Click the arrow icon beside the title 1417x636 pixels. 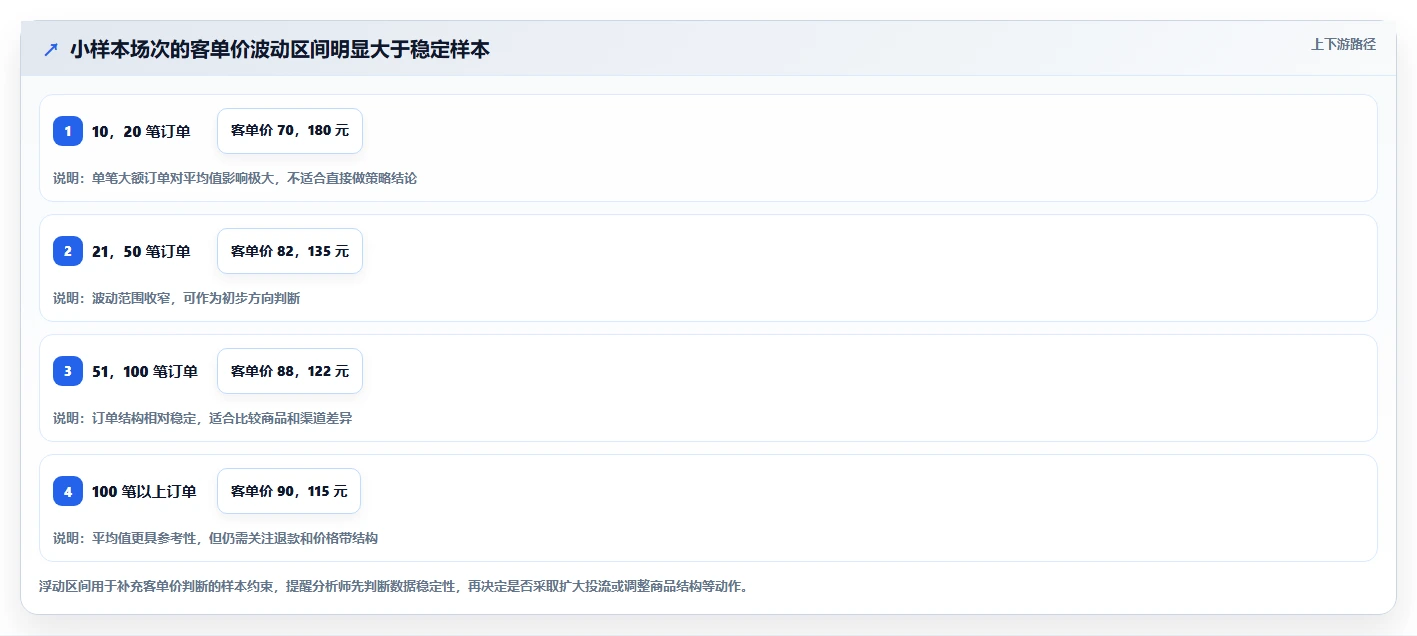51,50
